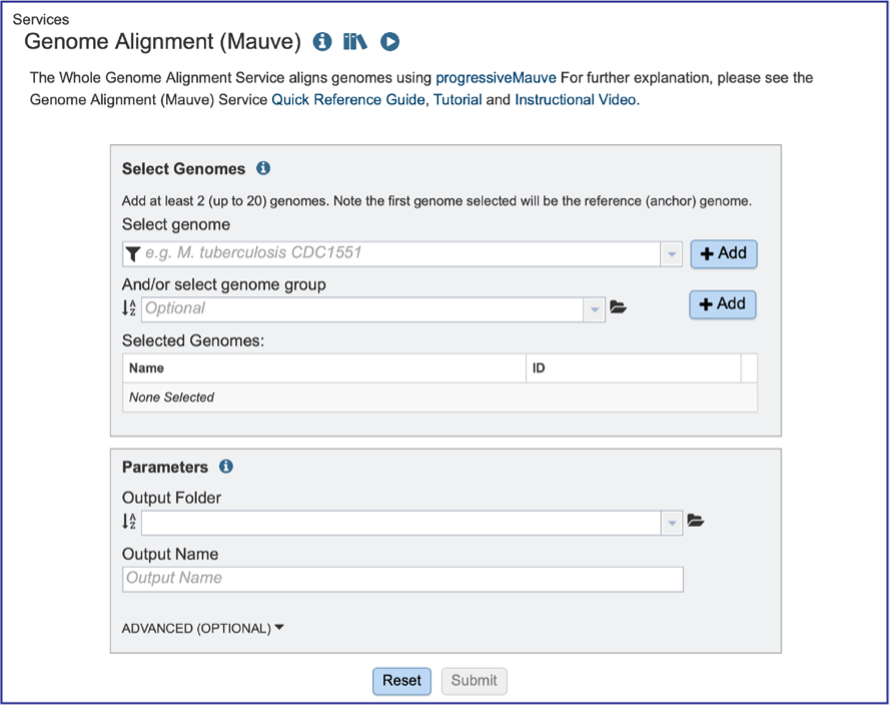Viewport: 892px width, 708px height.
Task: Open the Quick Reference Guide link
Action: (x=348, y=100)
